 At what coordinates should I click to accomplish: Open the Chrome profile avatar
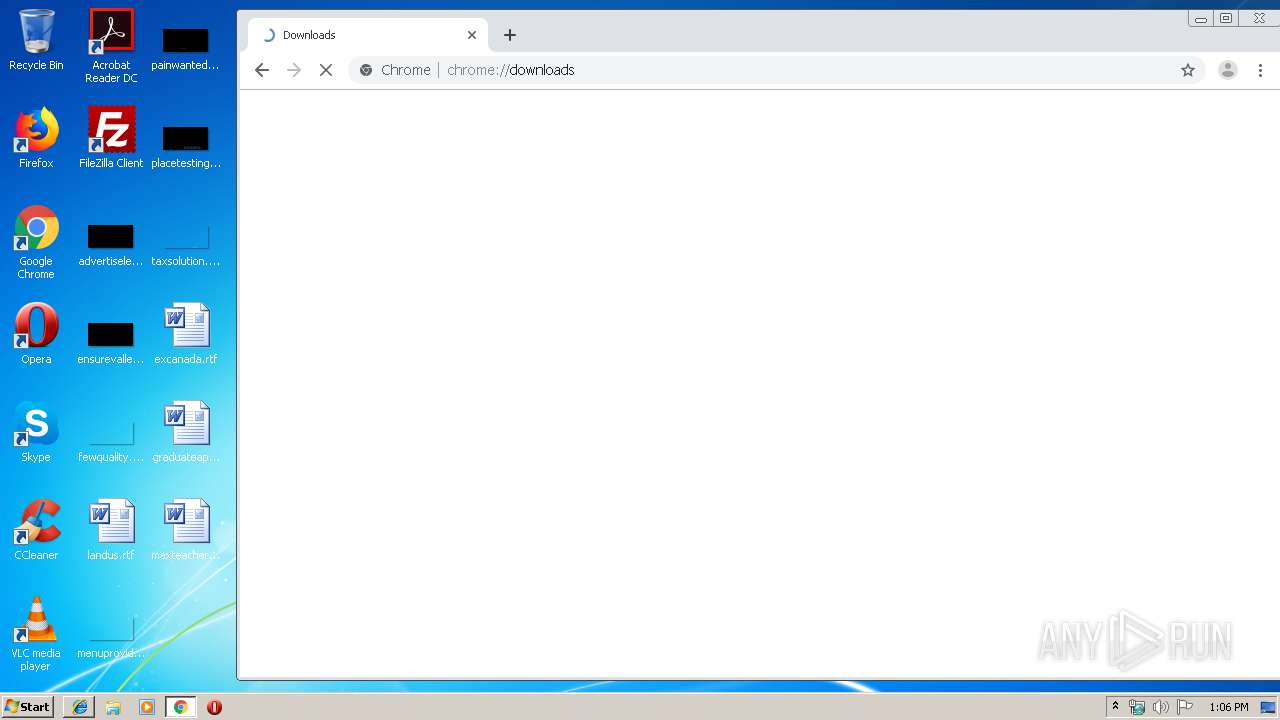(1228, 70)
